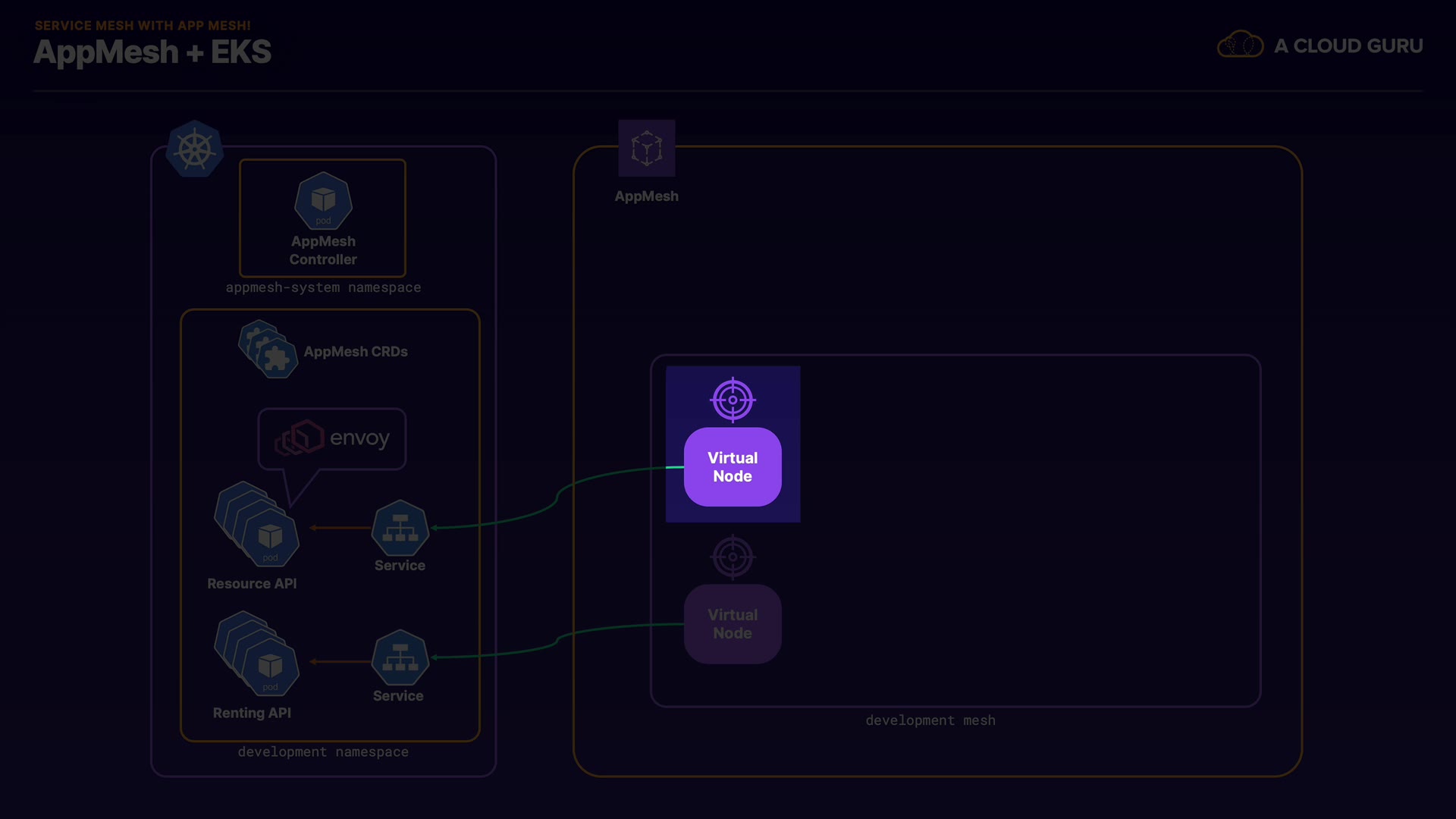Click the dimmed lower Virtual Node box
This screenshot has height=819, width=1456.
pyautogui.click(x=733, y=624)
